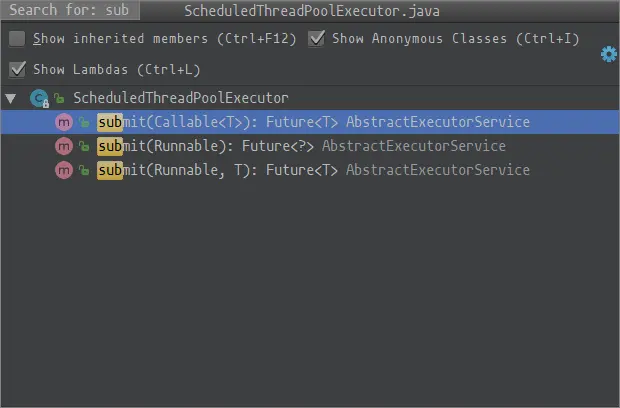Image resolution: width=620 pixels, height=408 pixels.
Task: Click the method icon of submit(Callable<T>)
Action: pos(64,122)
